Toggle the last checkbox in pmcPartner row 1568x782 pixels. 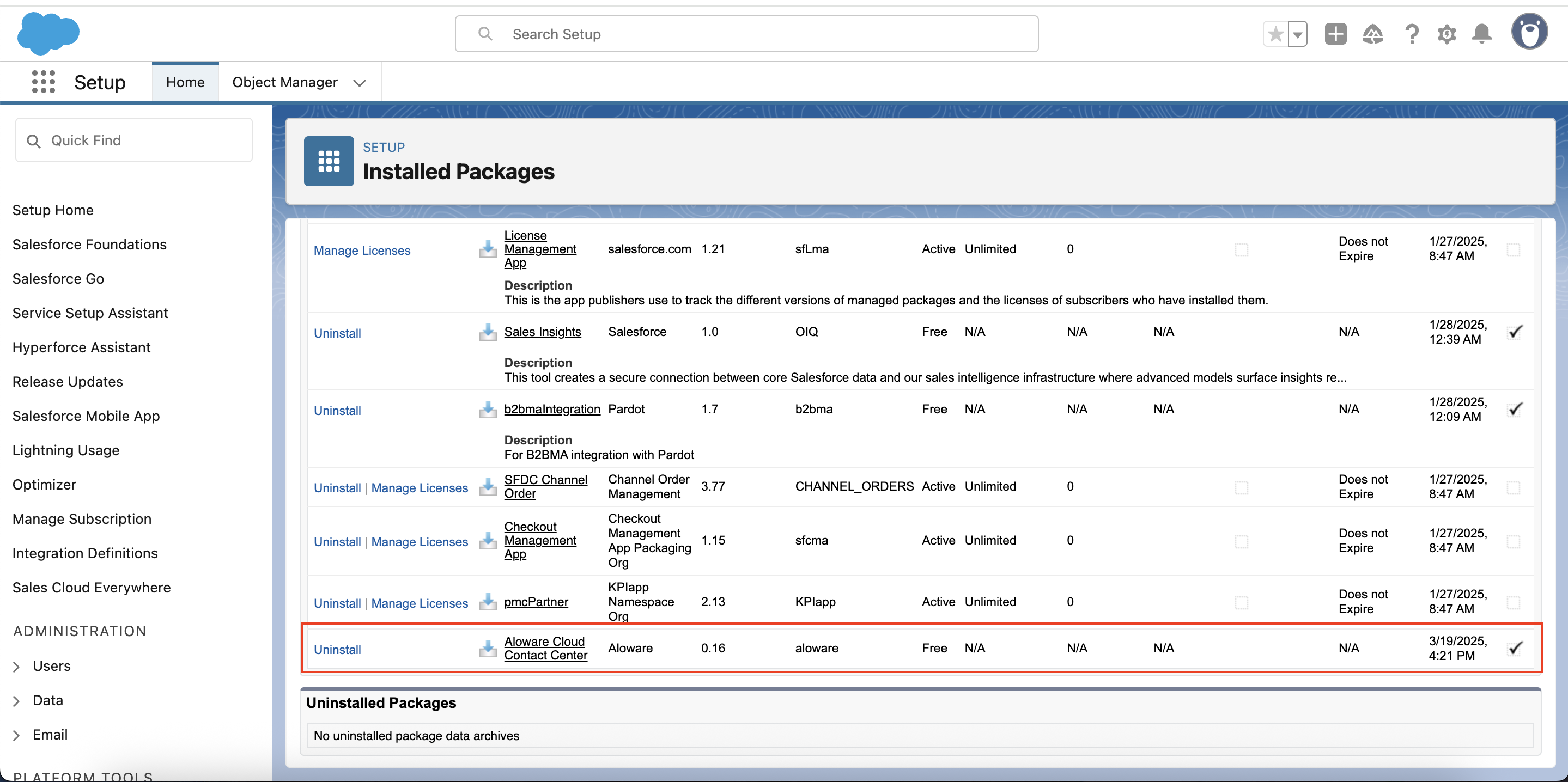[x=1514, y=603]
